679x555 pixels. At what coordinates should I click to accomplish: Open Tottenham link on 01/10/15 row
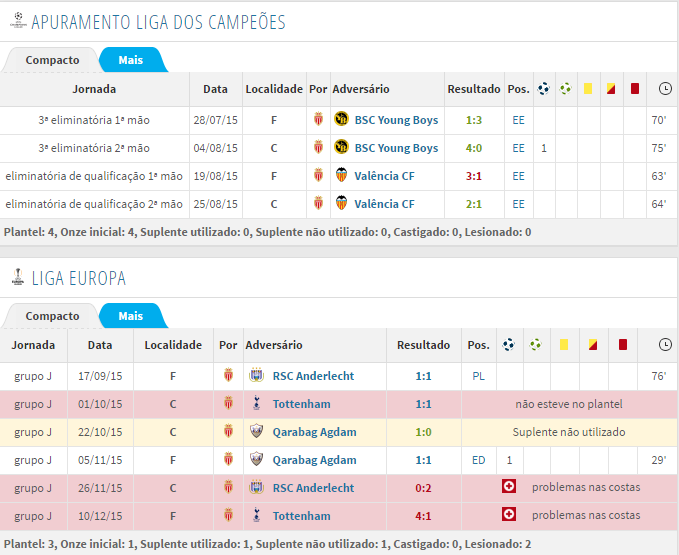[301, 404]
